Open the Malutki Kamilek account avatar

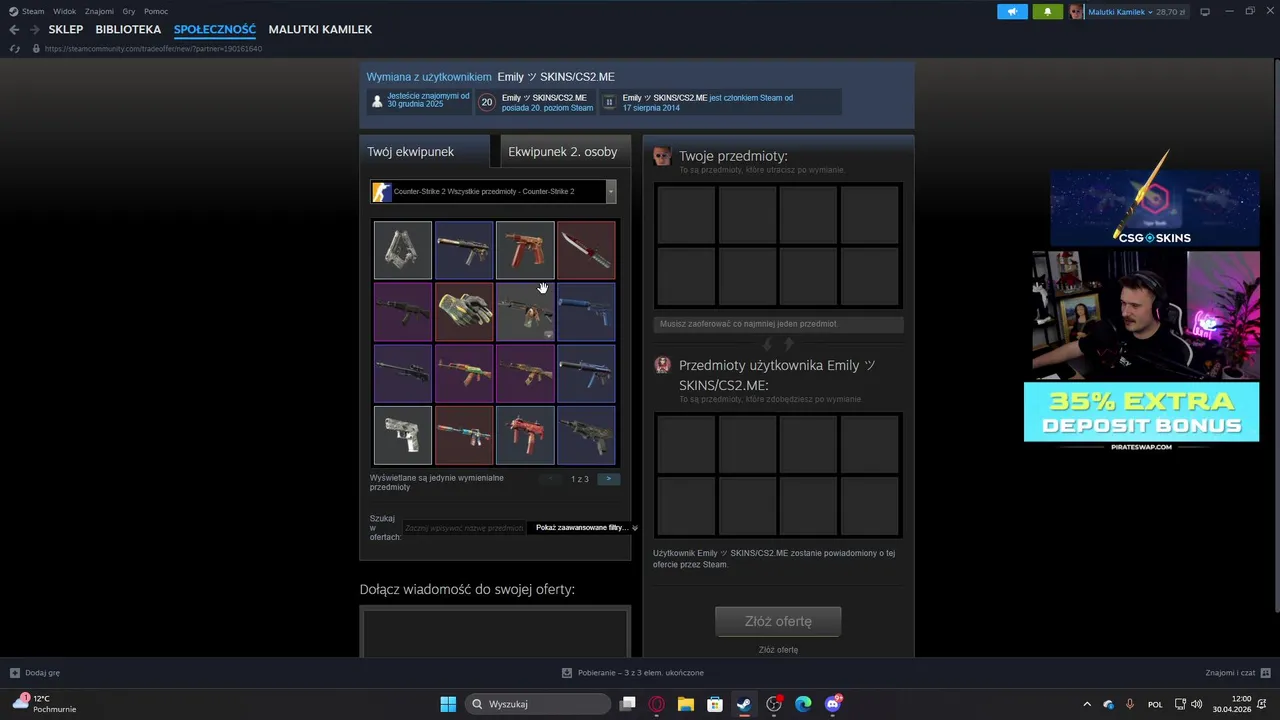tap(1076, 12)
